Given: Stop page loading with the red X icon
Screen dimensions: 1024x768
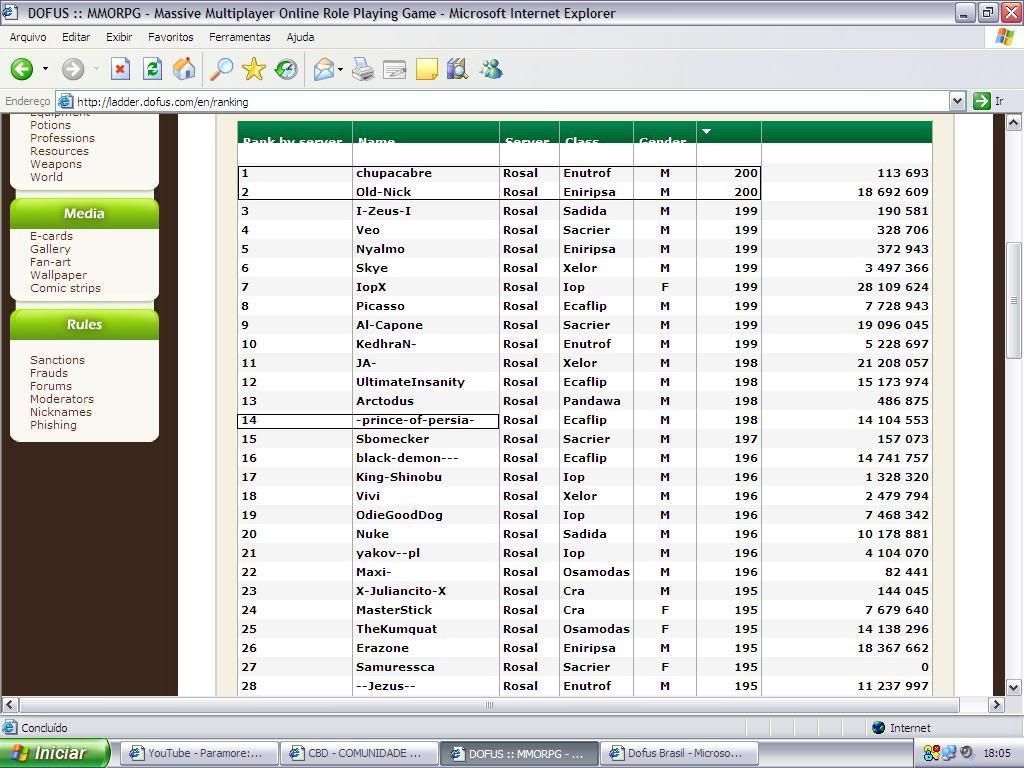Looking at the screenshot, I should click(120, 69).
